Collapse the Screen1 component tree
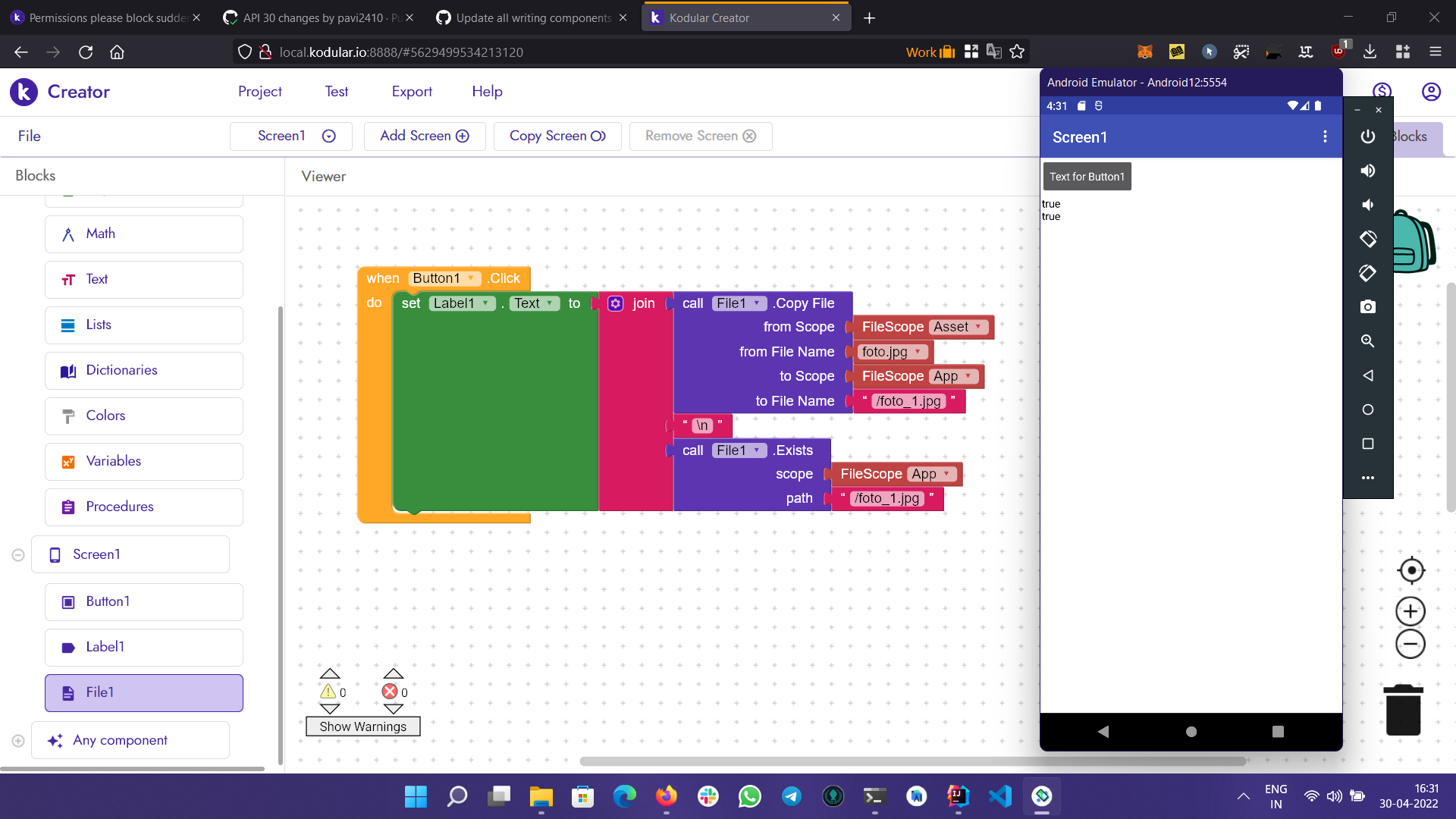This screenshot has width=1456, height=819. (x=18, y=555)
